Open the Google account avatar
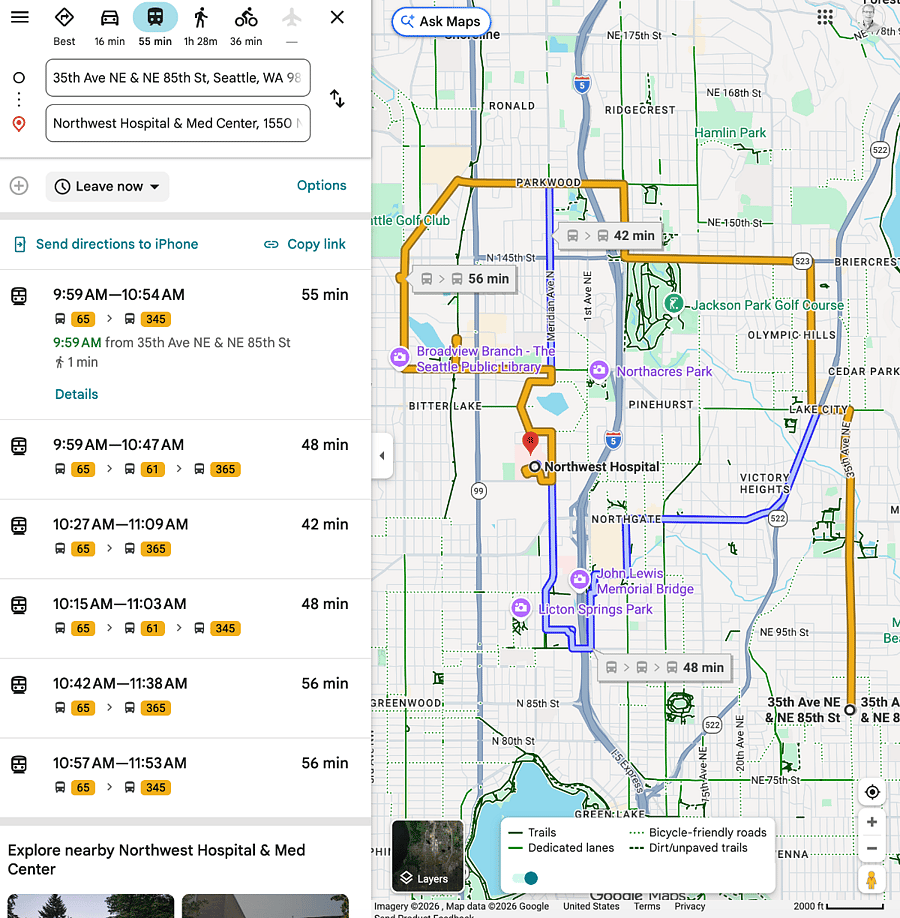The width and height of the screenshot is (900, 918). coord(870,16)
